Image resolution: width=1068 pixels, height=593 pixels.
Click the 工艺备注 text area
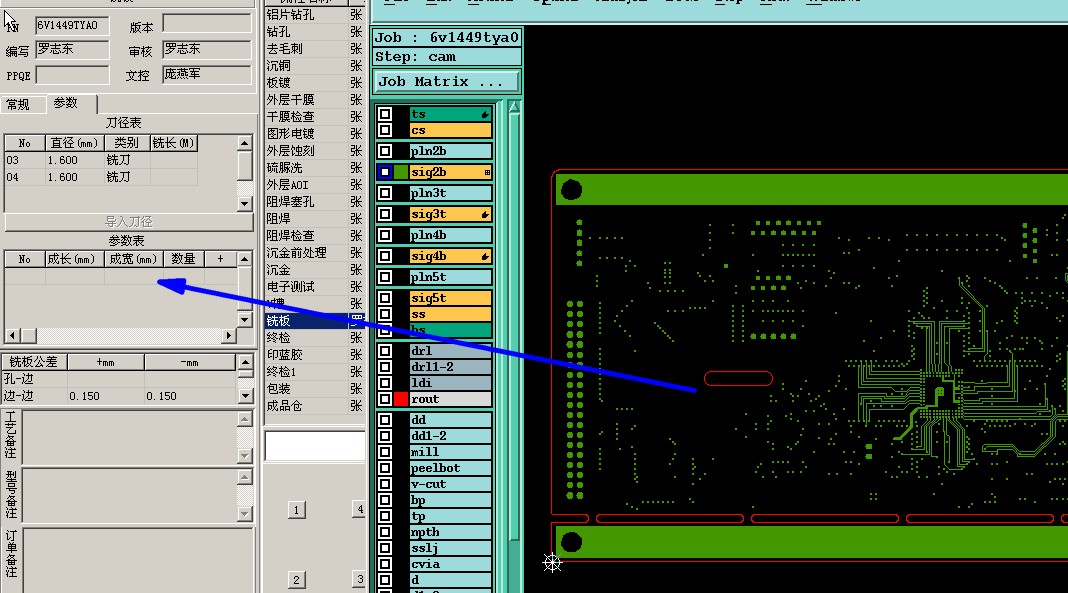[131, 437]
